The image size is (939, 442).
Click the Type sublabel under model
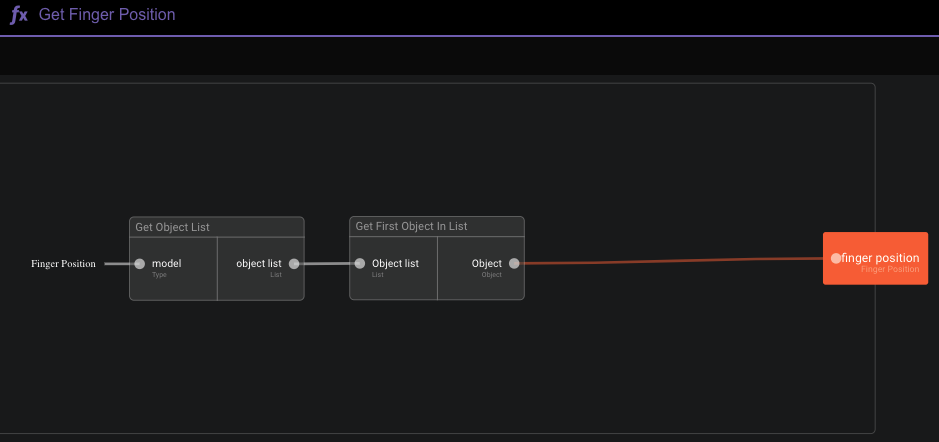159,274
